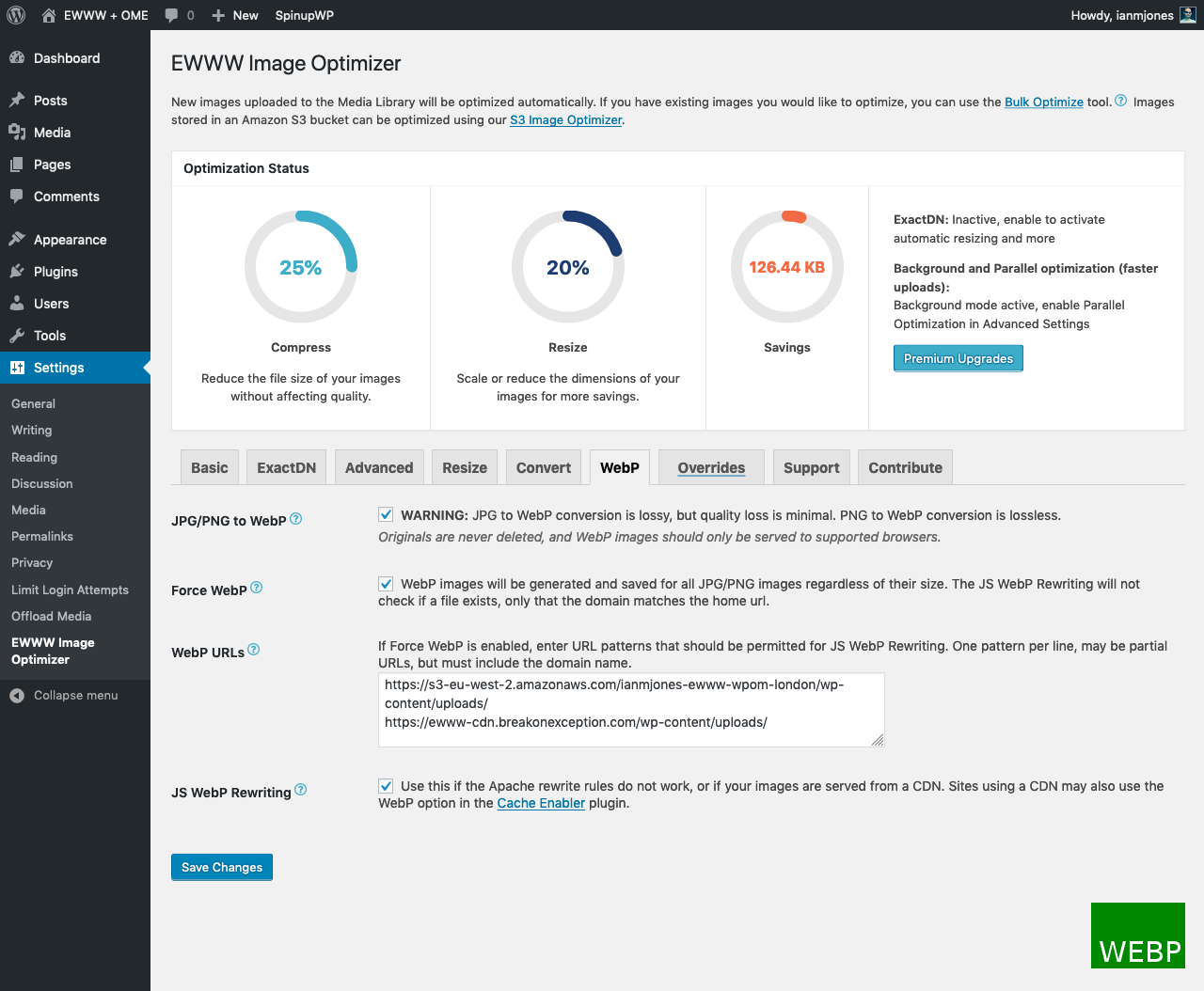Open the WordPress logo menu
Screen dimensions: 1204x991
(16, 15)
